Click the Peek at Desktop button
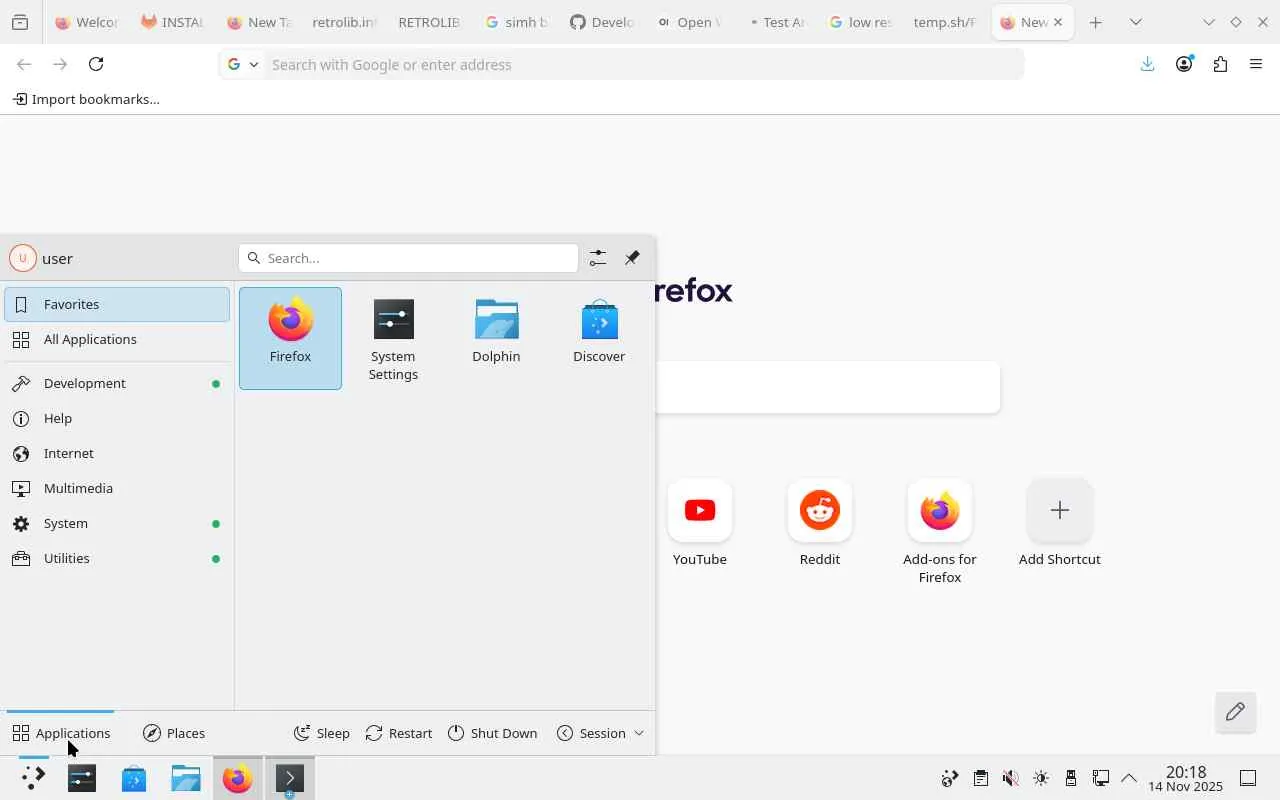The image size is (1280, 800). coord(1248,778)
